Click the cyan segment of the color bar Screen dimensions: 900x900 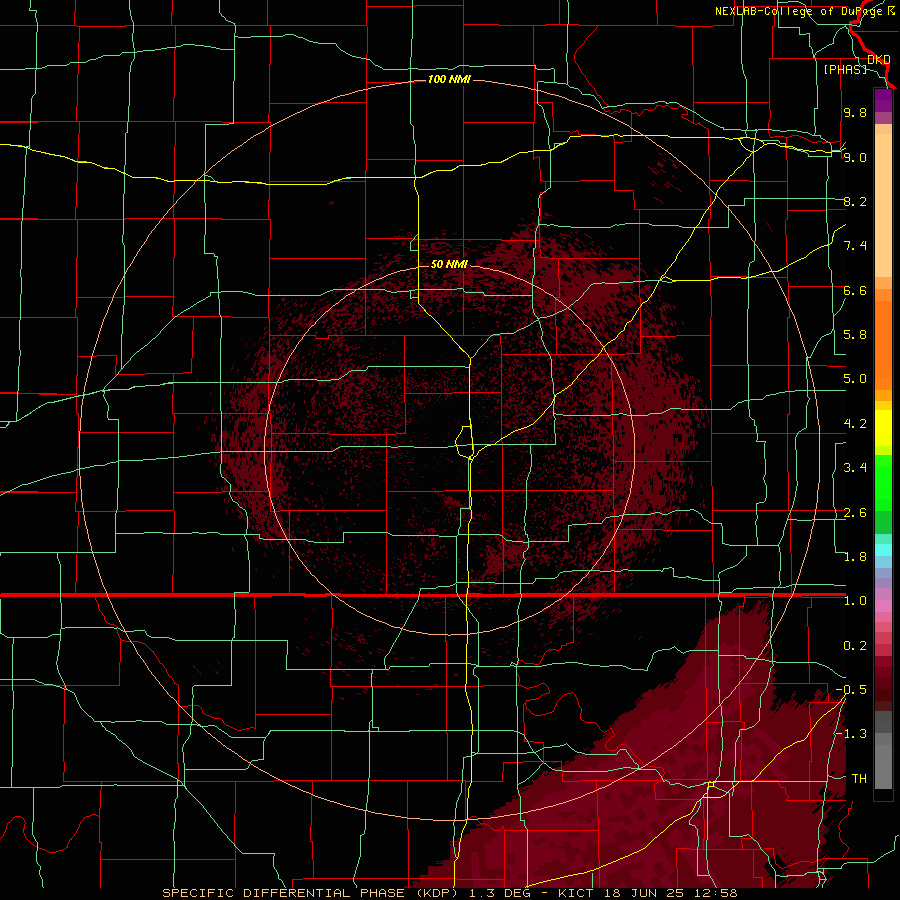pos(883,550)
